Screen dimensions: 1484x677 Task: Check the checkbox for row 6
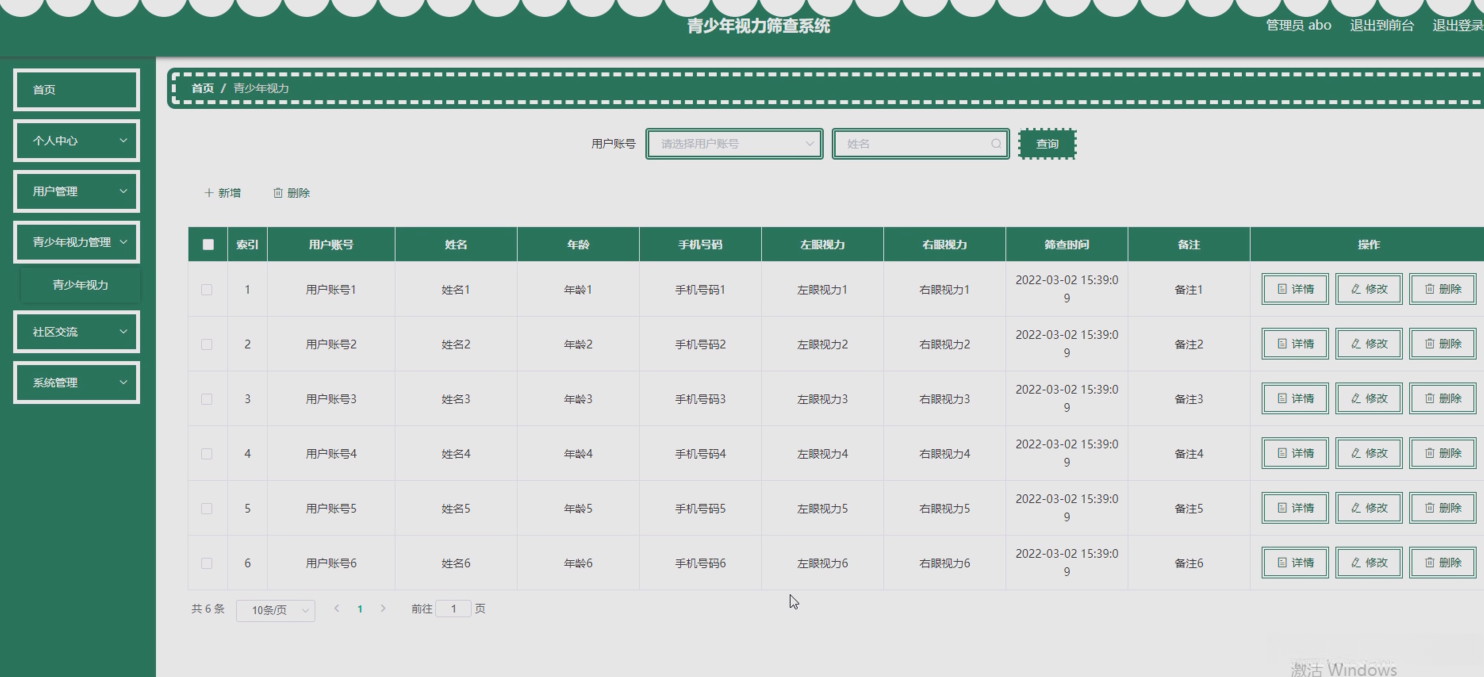point(207,563)
